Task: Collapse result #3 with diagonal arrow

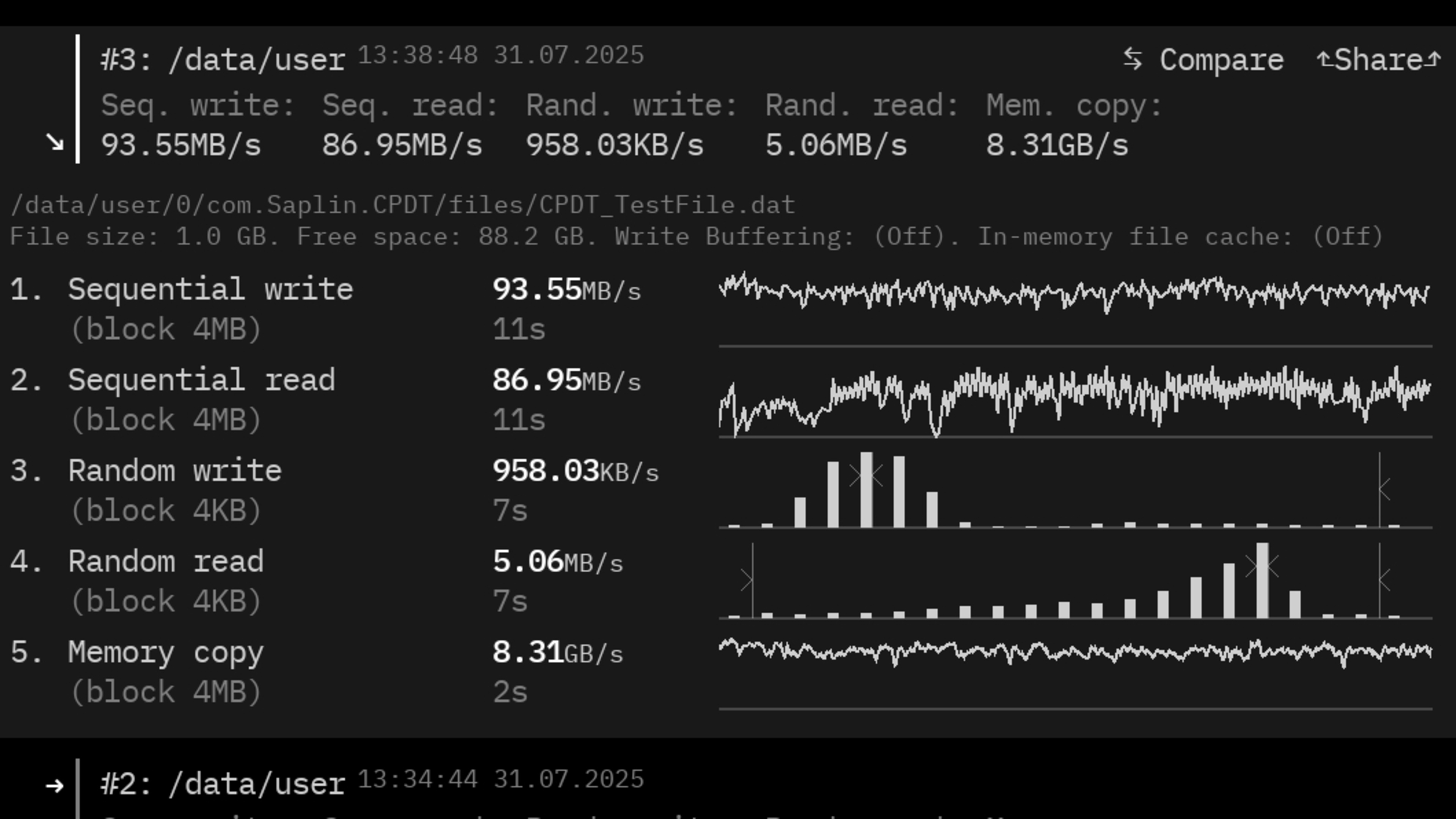Action: [55, 143]
